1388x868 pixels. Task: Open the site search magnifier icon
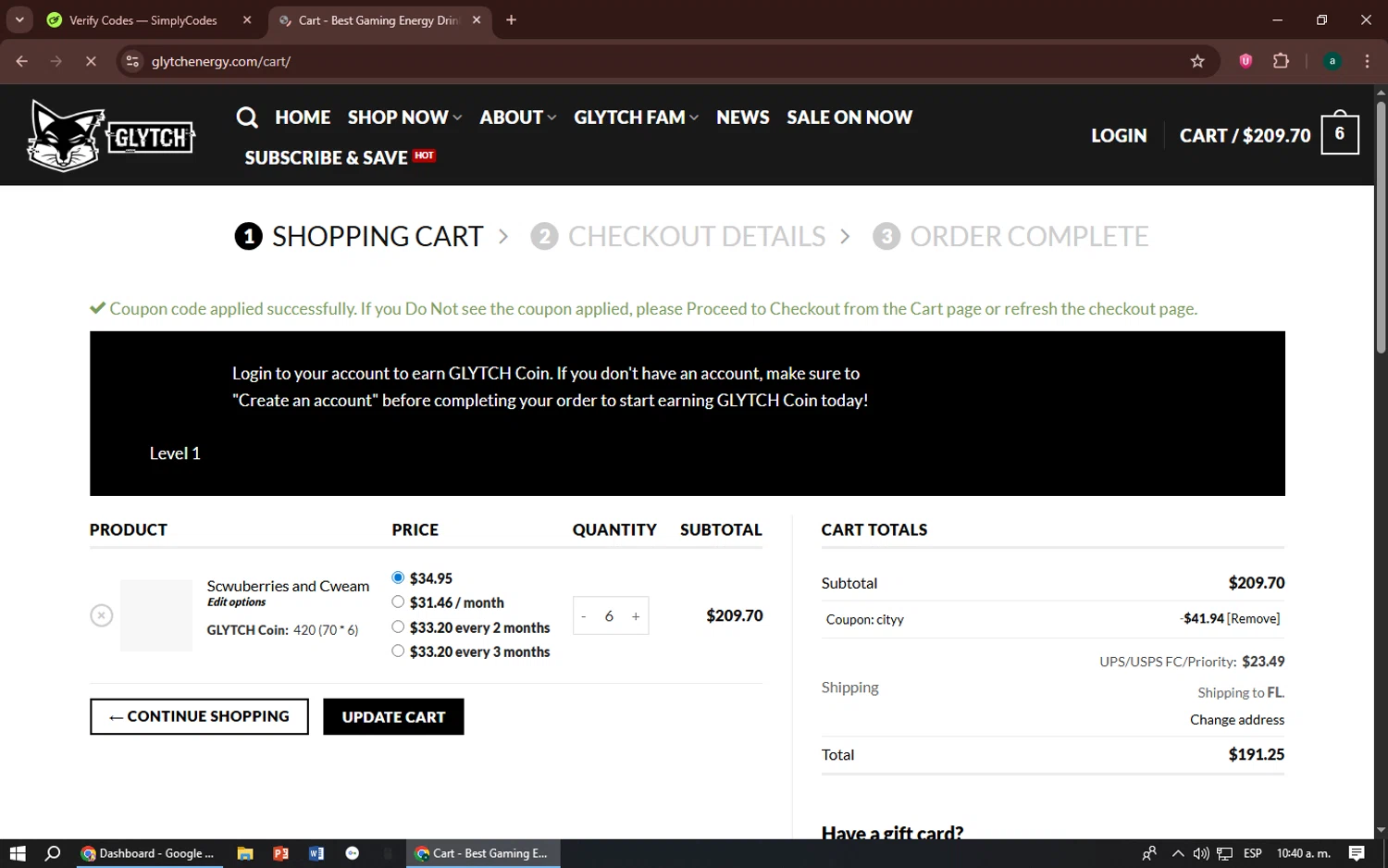pyautogui.click(x=247, y=118)
